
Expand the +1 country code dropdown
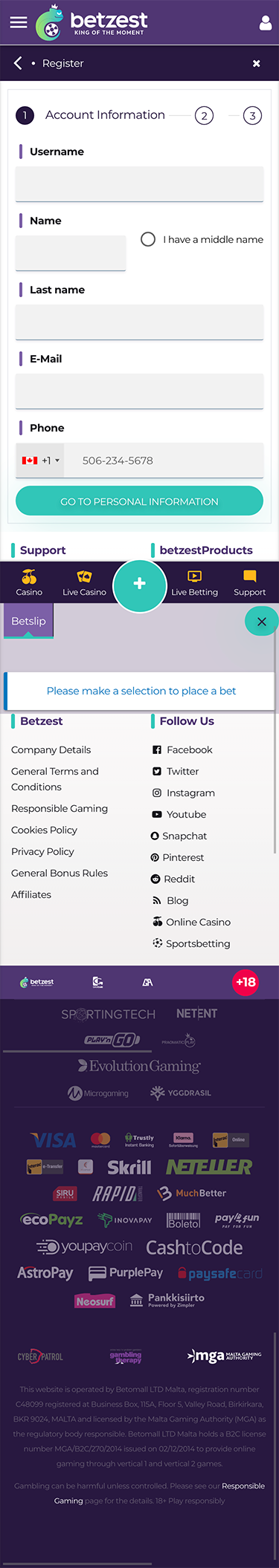[x=40, y=461]
